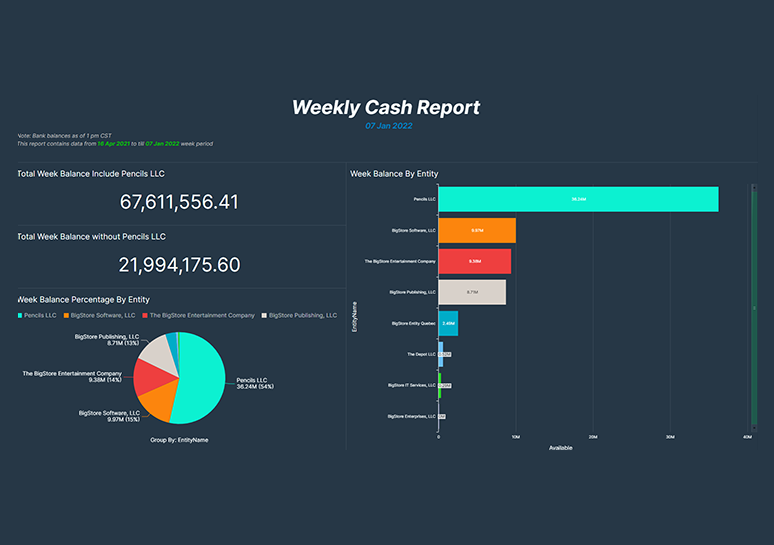
Task: Click the orange BigStore Software bar
Action: [x=477, y=230]
